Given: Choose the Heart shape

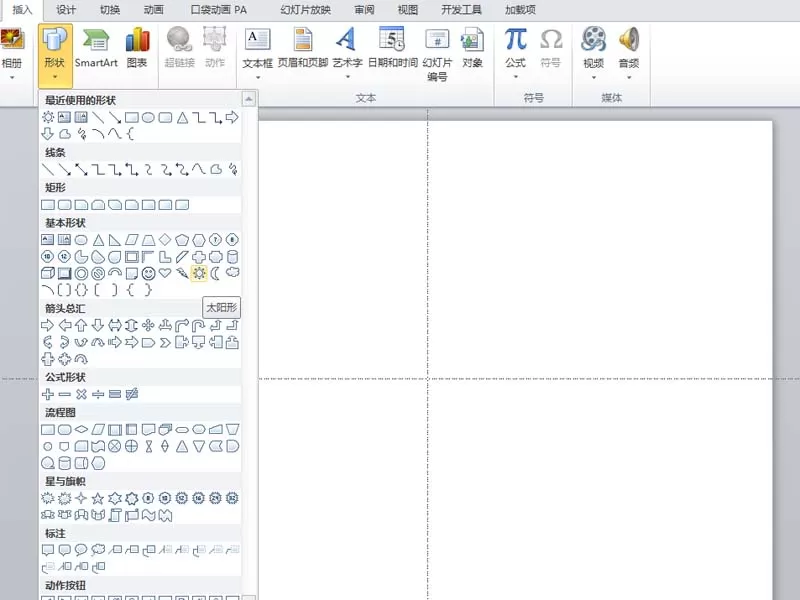Looking at the screenshot, I should [x=165, y=273].
